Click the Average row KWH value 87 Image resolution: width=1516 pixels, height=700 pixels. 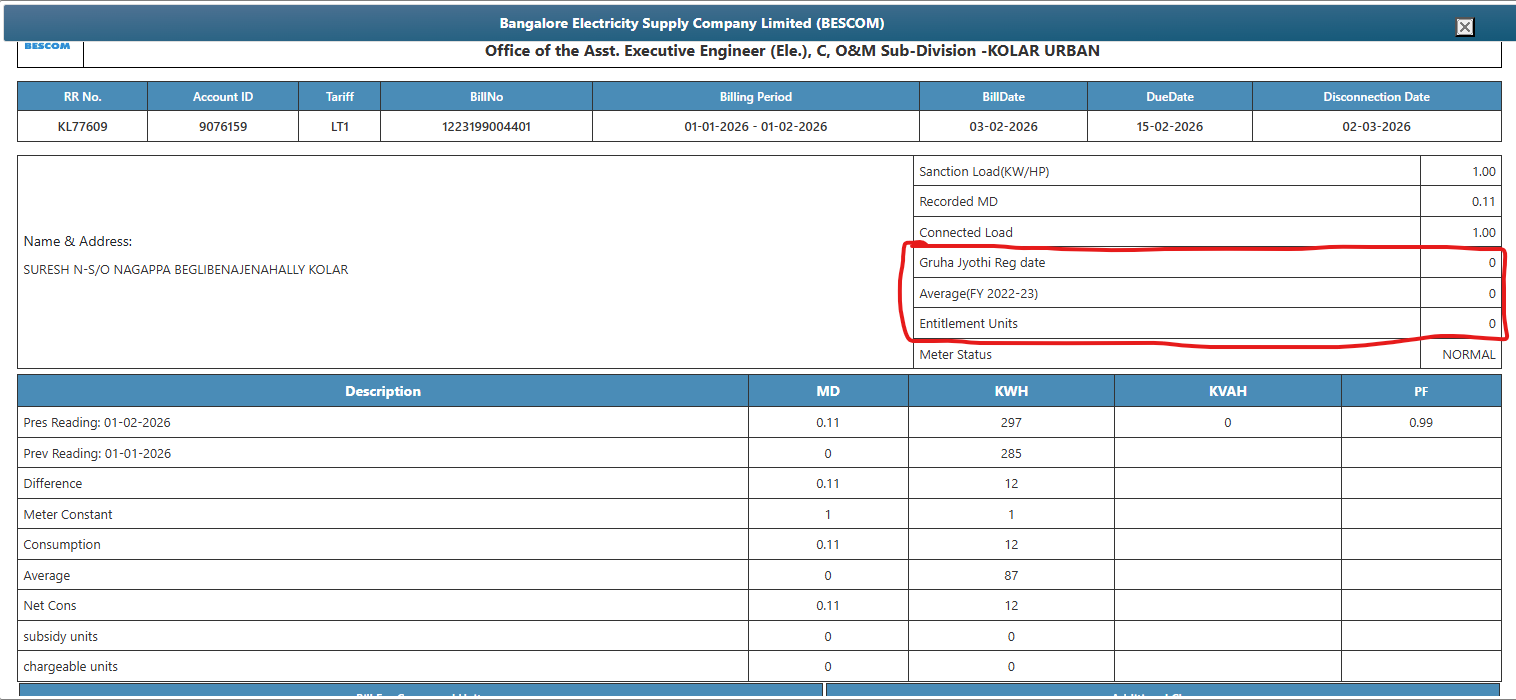click(1011, 576)
